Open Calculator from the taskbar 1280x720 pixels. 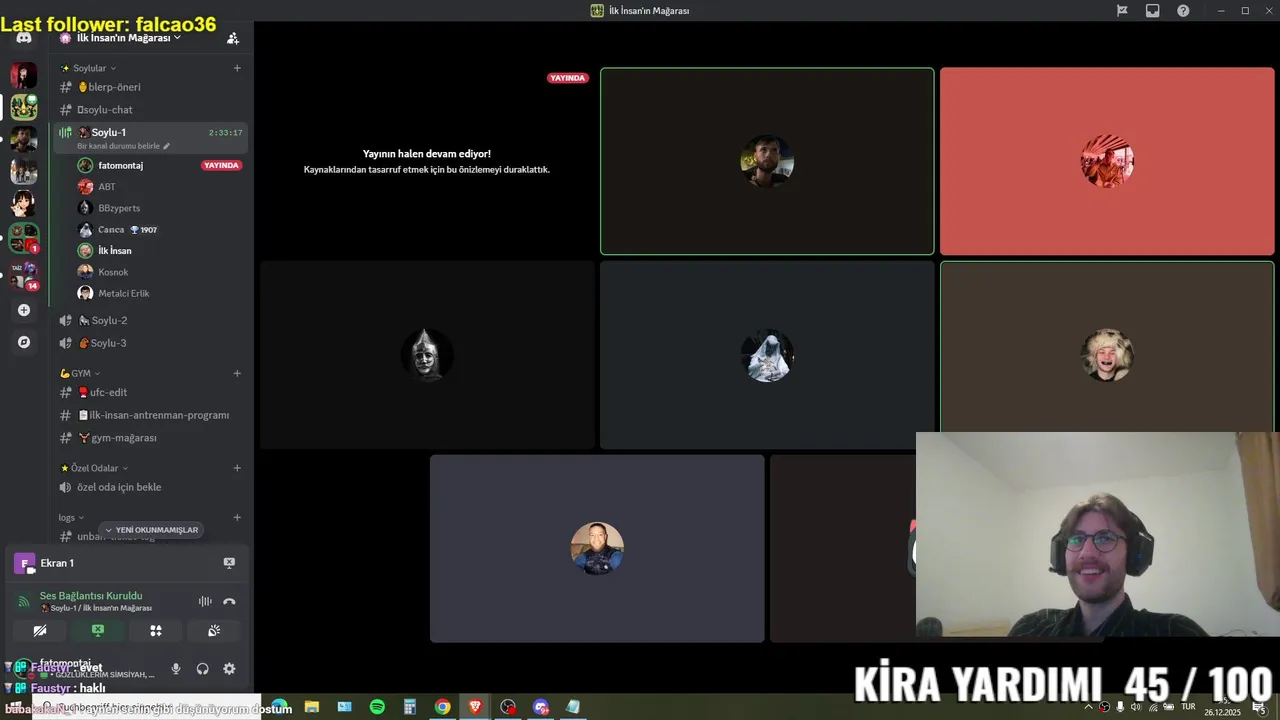410,707
